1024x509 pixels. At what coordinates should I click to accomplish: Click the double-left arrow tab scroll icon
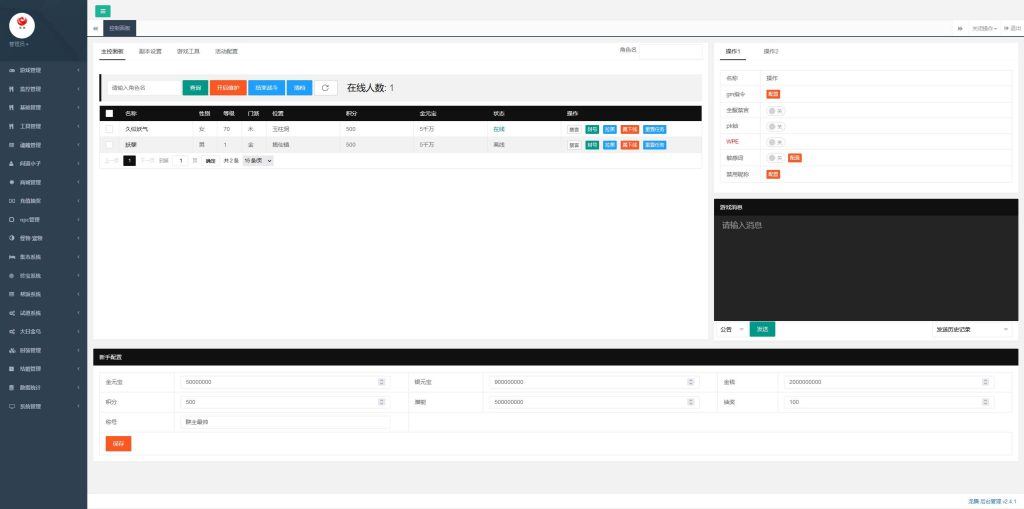point(95,28)
